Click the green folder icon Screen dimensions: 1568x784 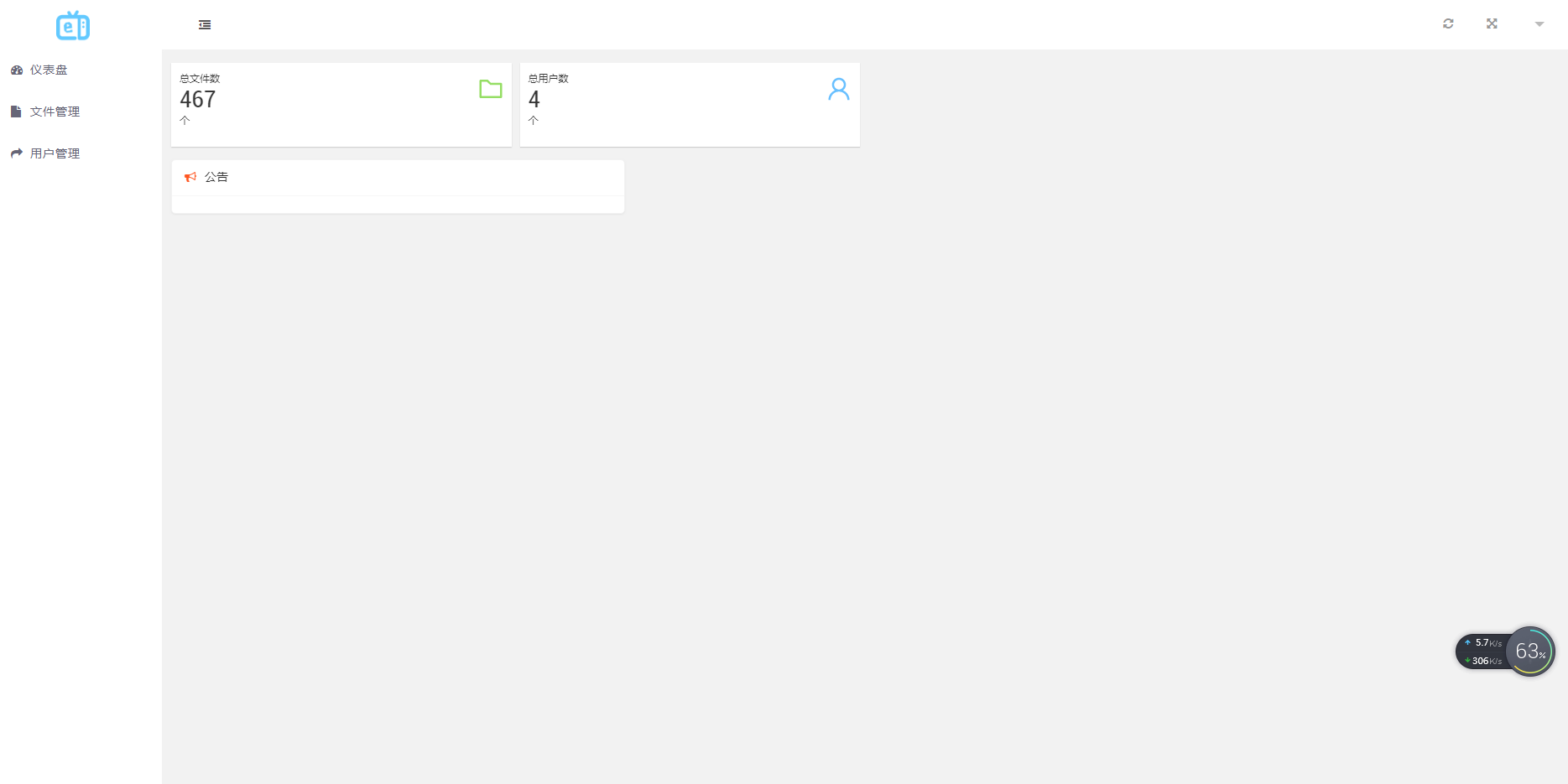pos(491,89)
